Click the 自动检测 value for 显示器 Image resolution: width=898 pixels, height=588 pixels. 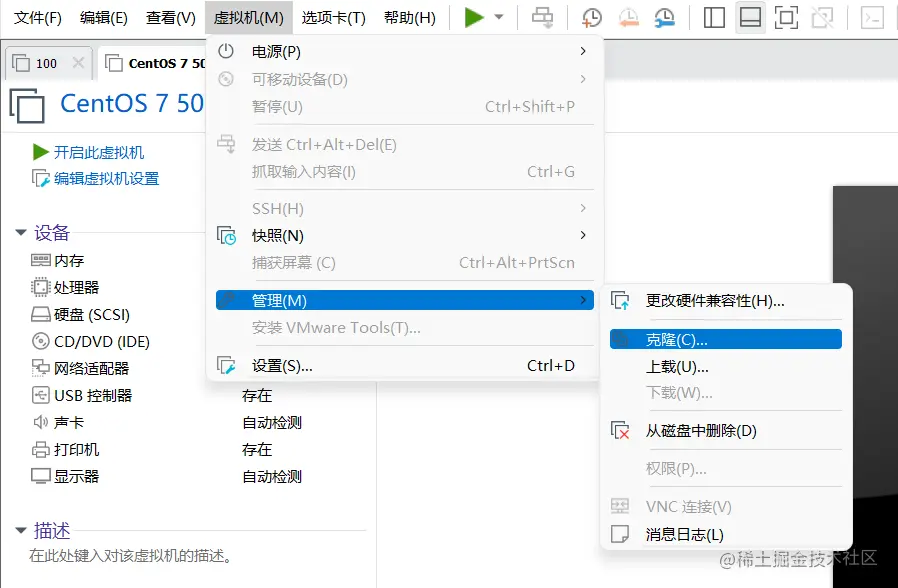(x=272, y=476)
